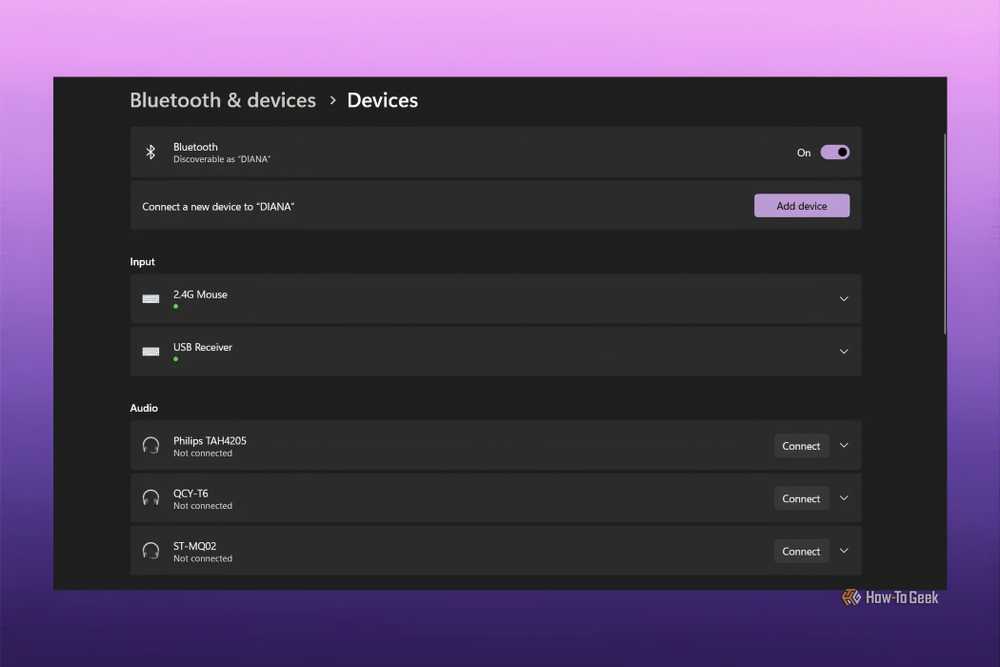Click the Devices breadcrumb title
This screenshot has width=1000, height=667.
[x=383, y=100]
